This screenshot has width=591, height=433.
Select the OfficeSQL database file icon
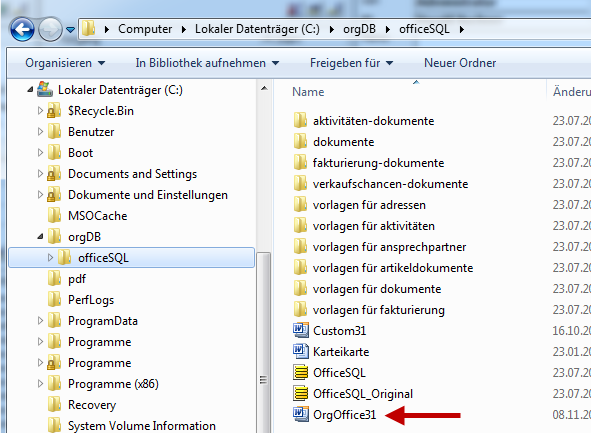tap(301, 372)
